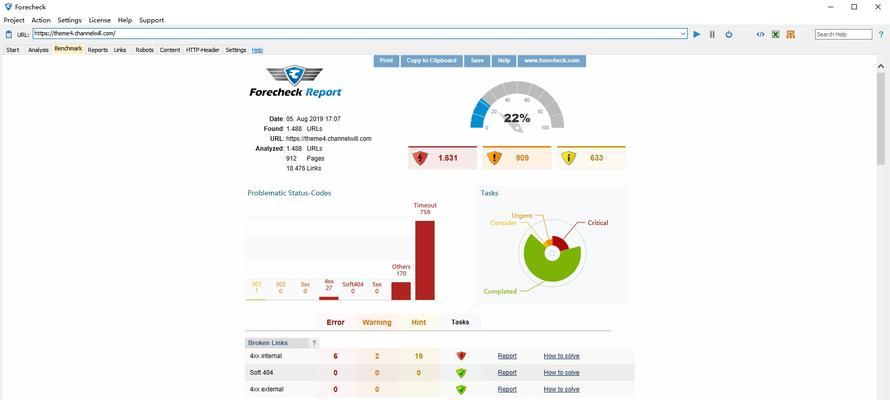This screenshot has width=890, height=400.
Task: Switch to the Reports tab
Action: [97, 50]
